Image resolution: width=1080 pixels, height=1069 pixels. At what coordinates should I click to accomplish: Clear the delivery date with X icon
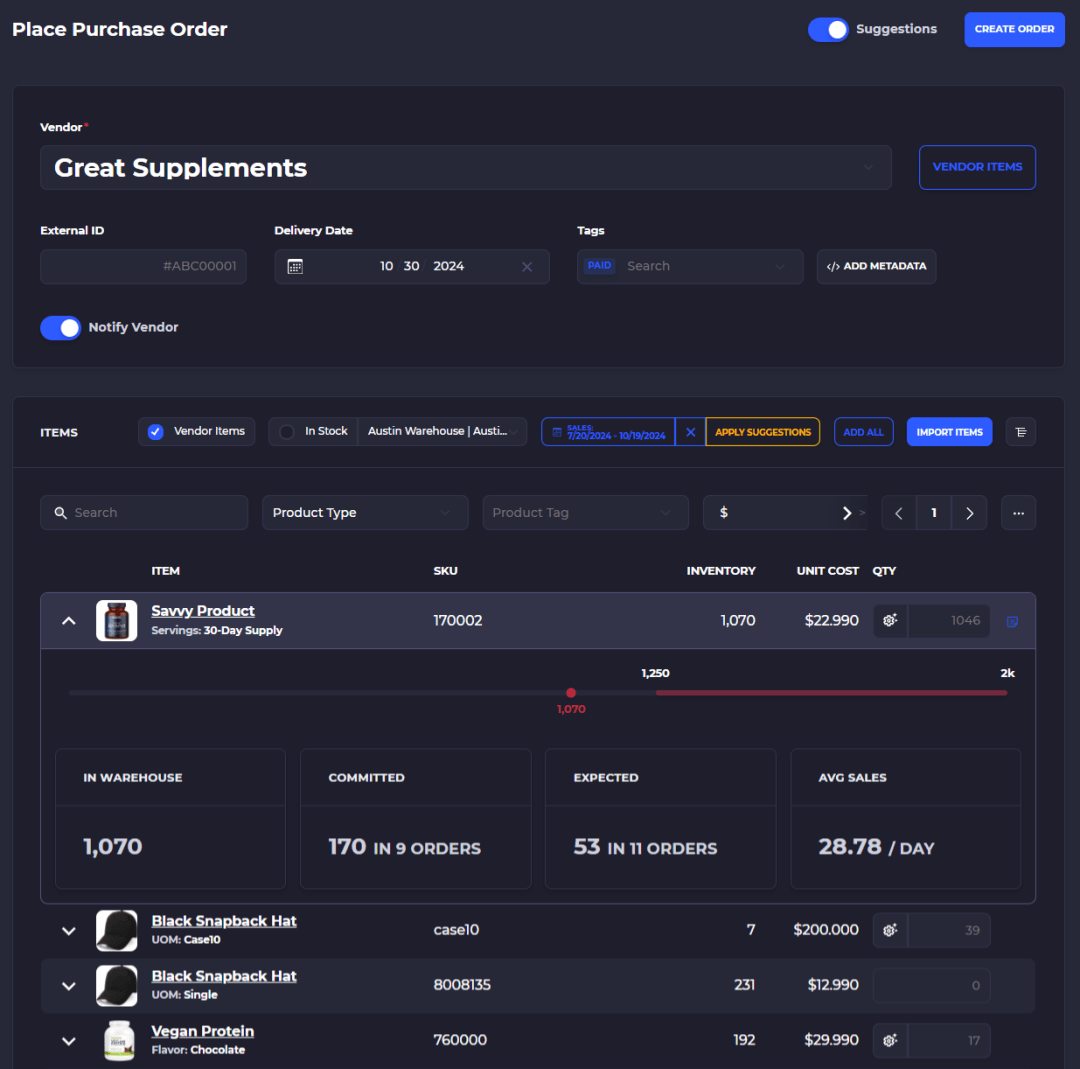tap(527, 267)
